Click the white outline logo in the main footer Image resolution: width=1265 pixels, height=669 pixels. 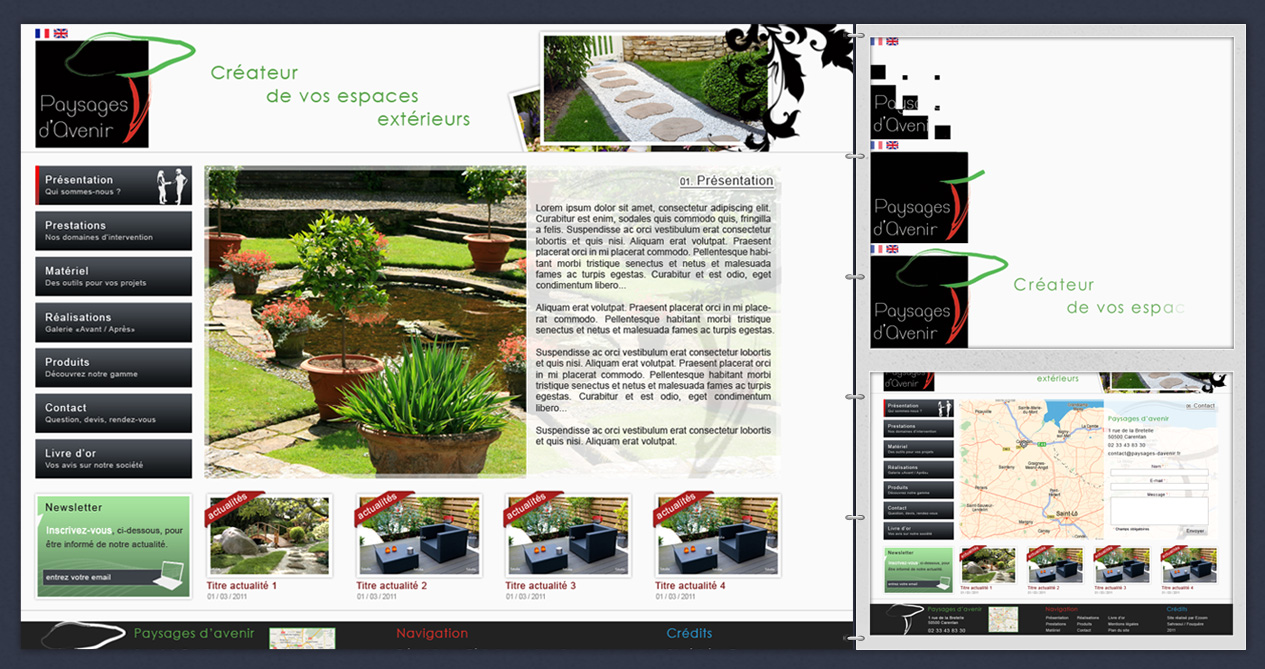85,634
